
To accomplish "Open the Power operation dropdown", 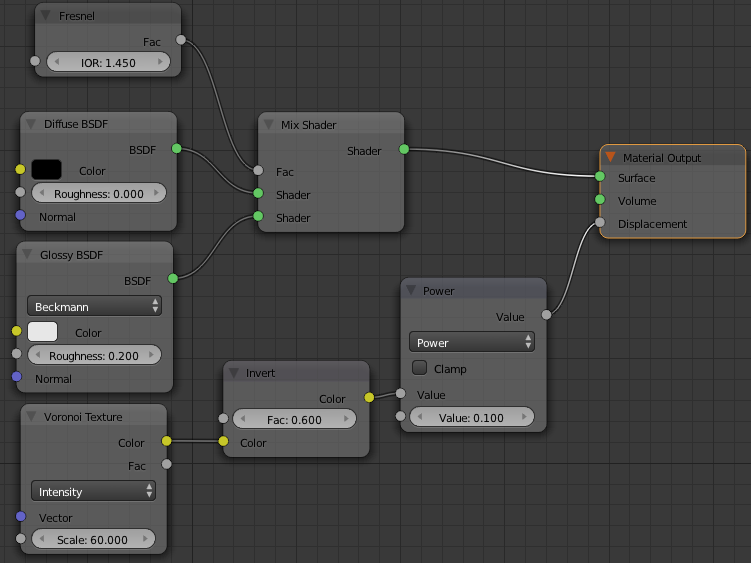I will pyautogui.click(x=472, y=342).
